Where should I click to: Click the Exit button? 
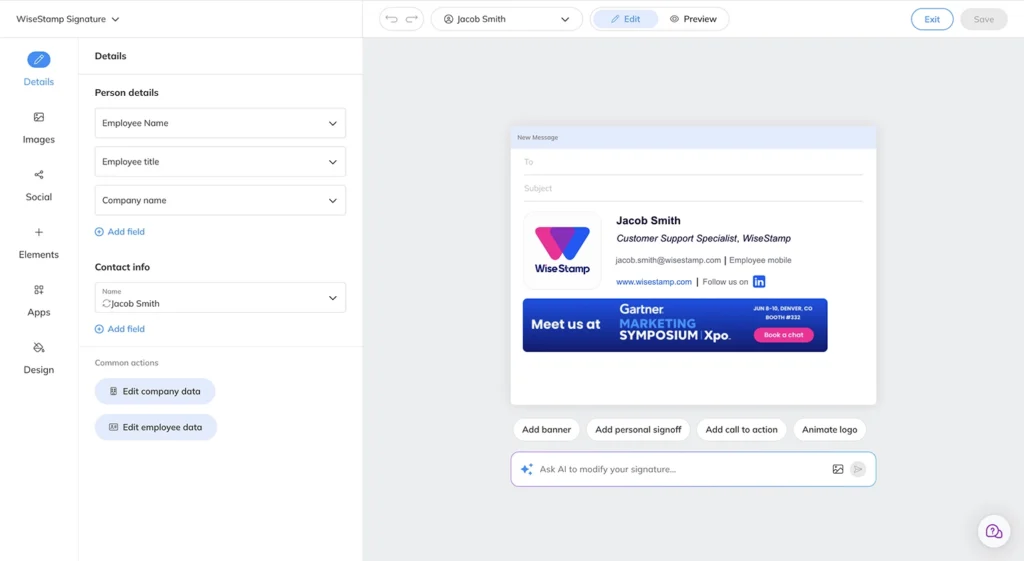click(932, 19)
